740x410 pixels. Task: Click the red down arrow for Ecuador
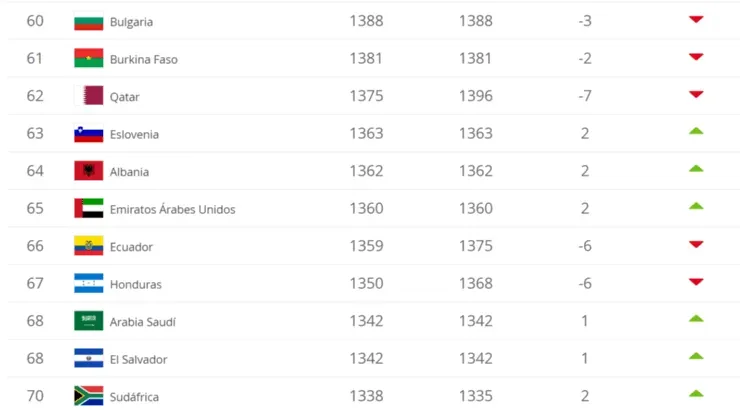point(696,245)
